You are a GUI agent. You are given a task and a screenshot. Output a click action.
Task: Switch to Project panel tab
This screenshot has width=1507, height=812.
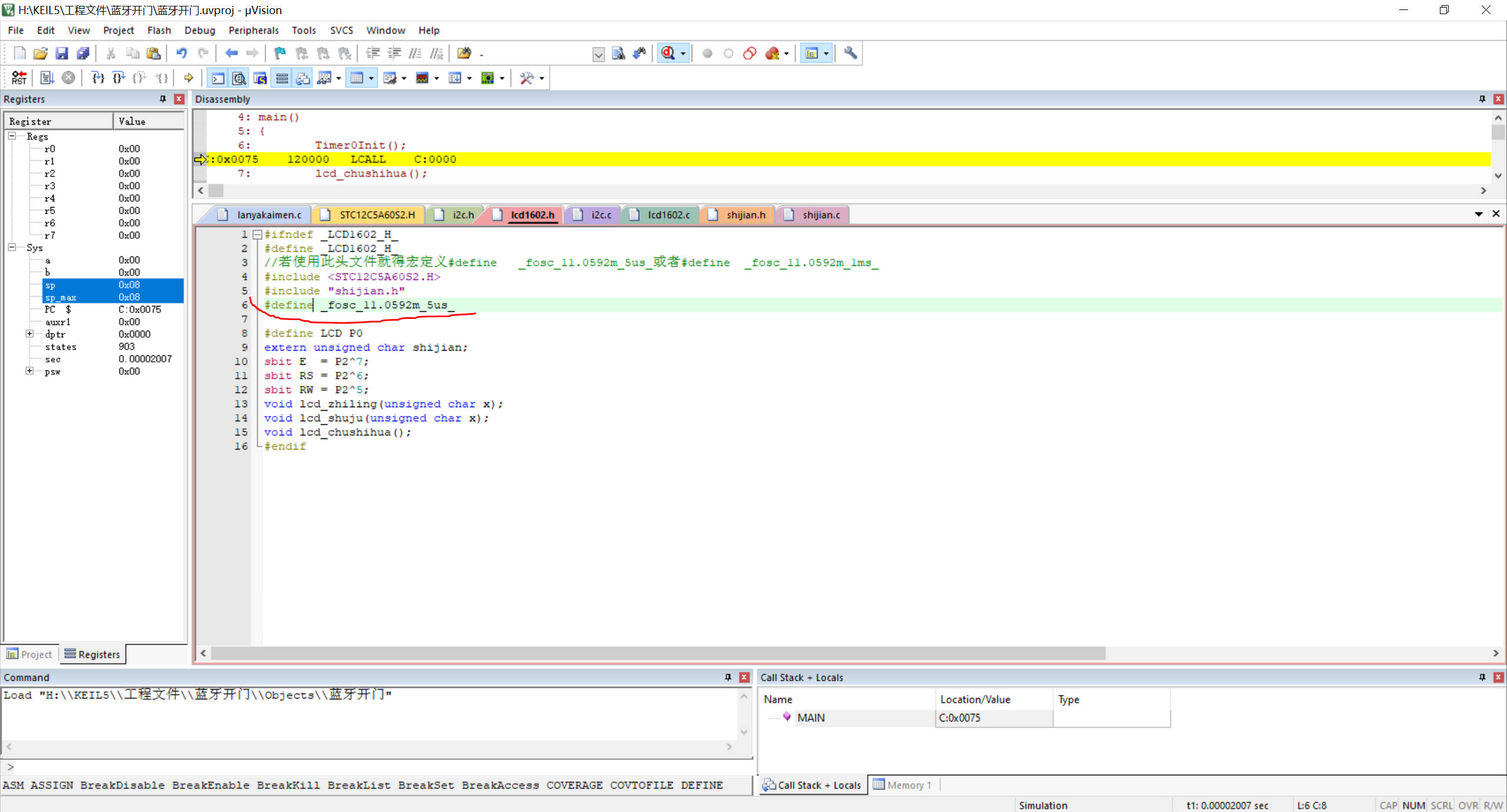pyautogui.click(x=30, y=654)
